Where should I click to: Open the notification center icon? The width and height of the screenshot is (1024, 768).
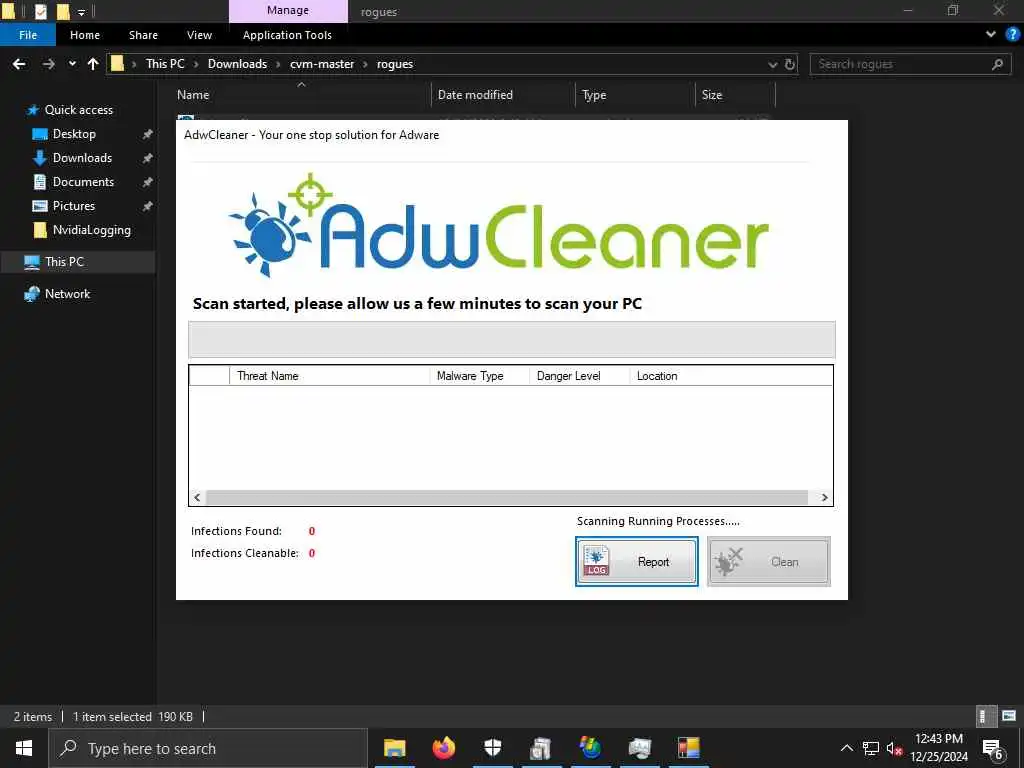[x=993, y=748]
